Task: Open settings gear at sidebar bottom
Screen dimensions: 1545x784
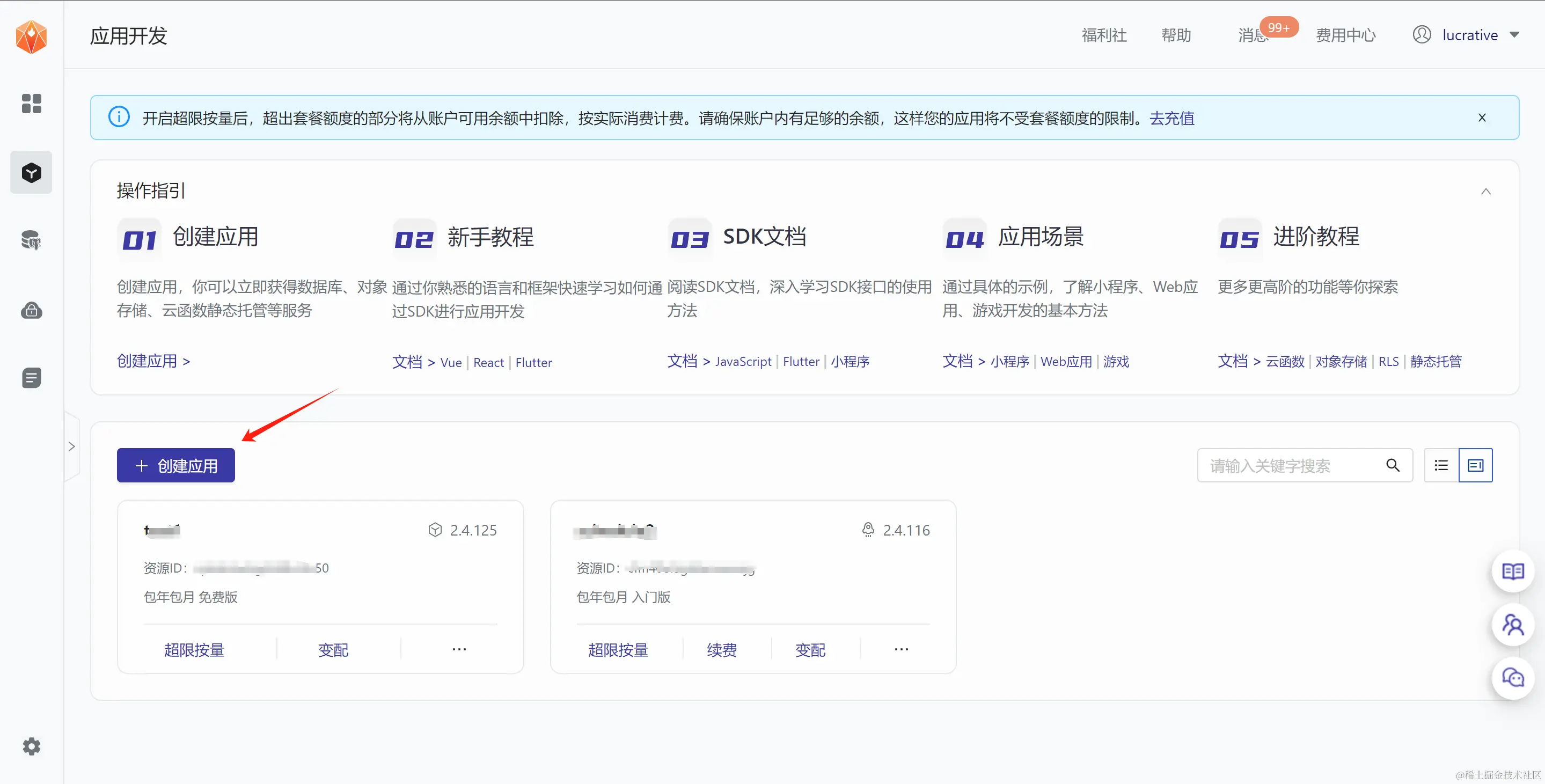Action: point(31,746)
